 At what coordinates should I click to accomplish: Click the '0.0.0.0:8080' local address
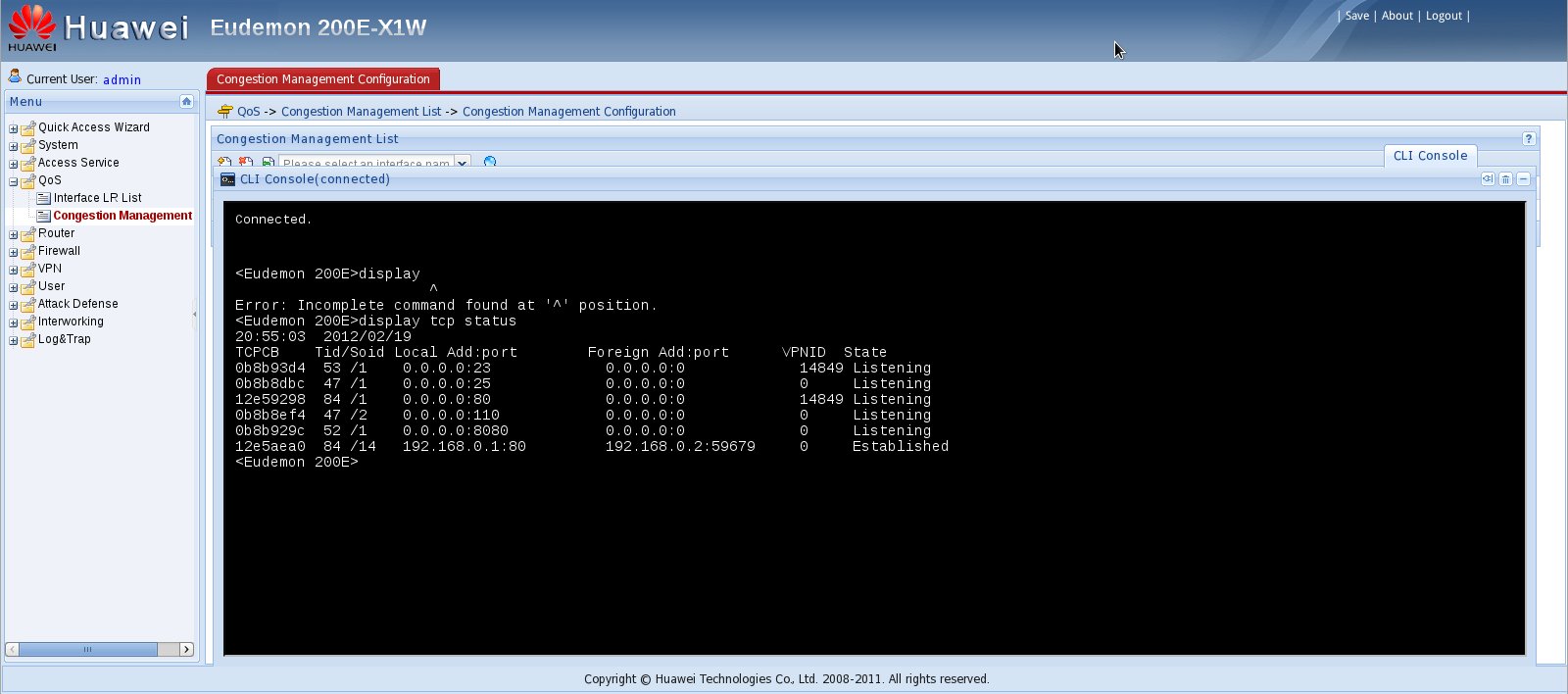tap(456, 431)
